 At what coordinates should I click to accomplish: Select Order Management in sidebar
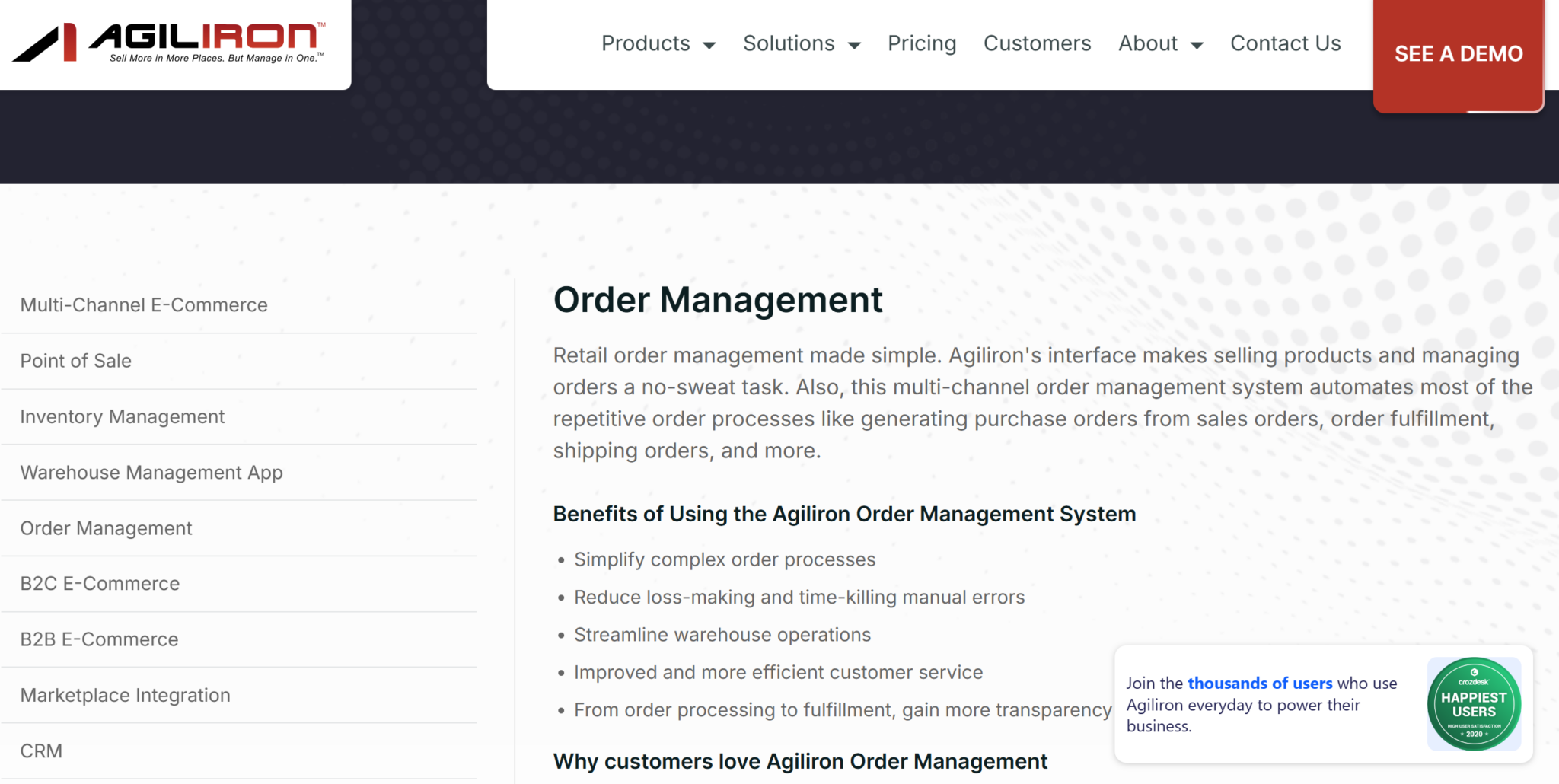coord(106,527)
